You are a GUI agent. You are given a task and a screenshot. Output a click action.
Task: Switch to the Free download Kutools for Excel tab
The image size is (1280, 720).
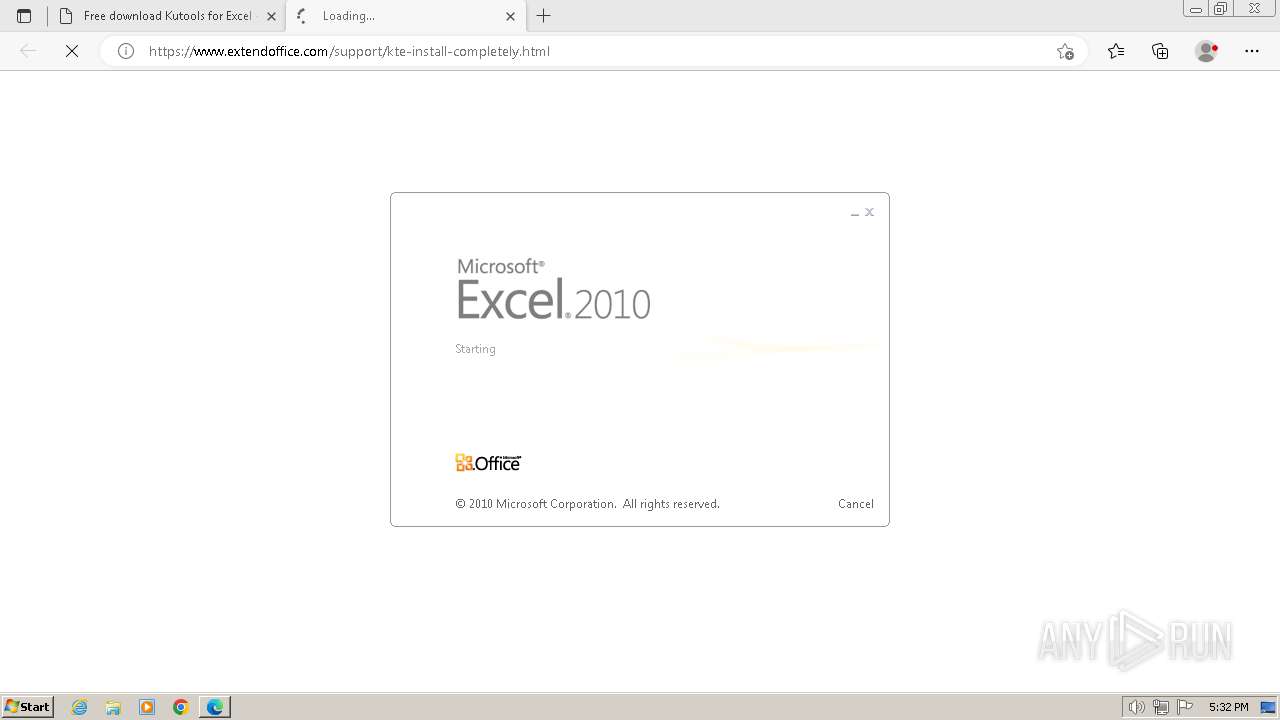[x=167, y=16]
